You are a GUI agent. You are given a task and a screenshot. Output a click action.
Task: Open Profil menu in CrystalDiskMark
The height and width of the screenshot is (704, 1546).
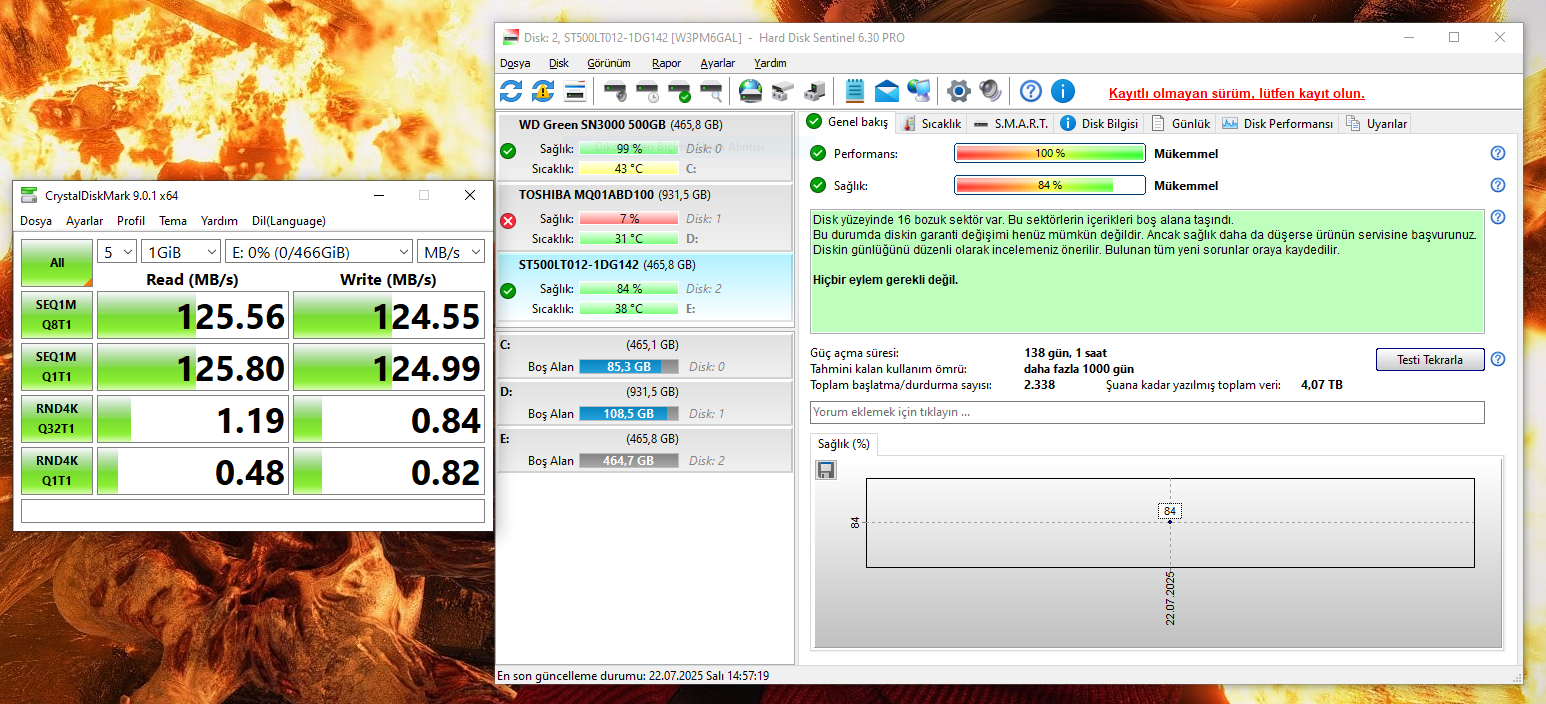tap(131, 221)
